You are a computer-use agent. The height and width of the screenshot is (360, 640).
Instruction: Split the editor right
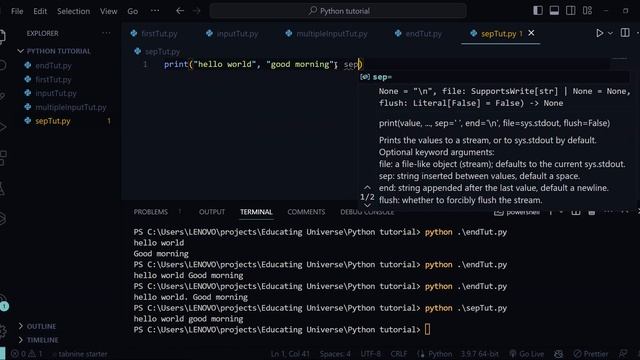coord(625,33)
